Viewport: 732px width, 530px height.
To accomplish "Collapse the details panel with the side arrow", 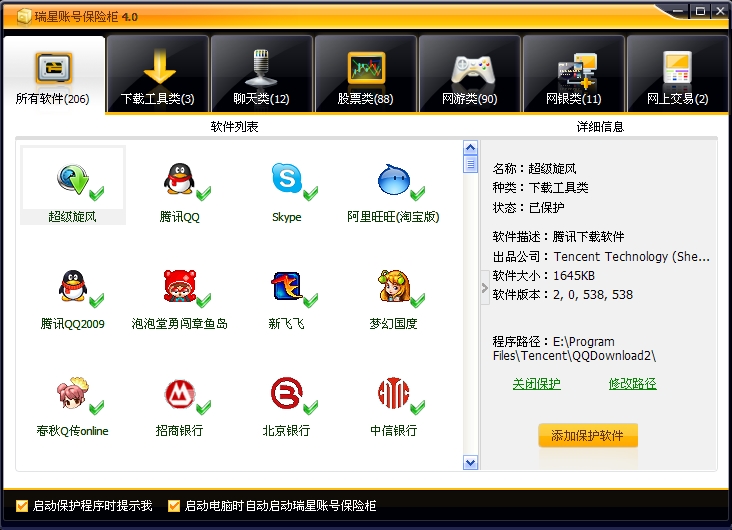I will click(x=485, y=288).
